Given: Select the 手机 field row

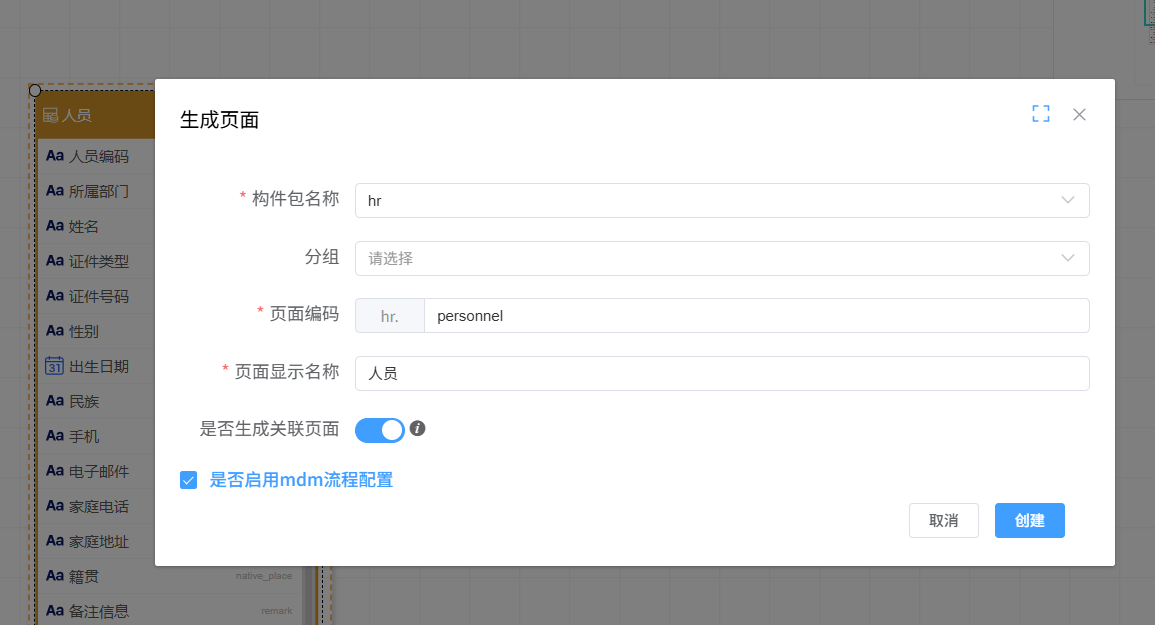Looking at the screenshot, I should (x=96, y=436).
